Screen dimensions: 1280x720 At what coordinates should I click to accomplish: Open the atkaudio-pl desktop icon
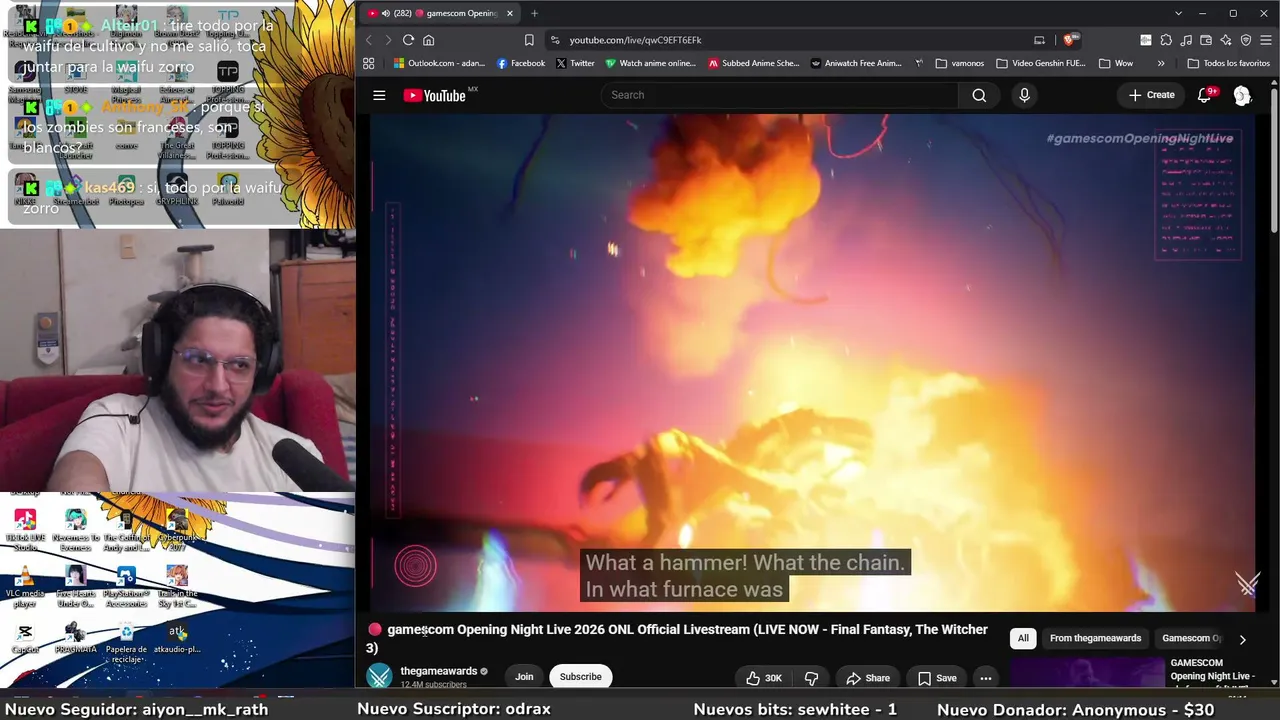click(177, 639)
